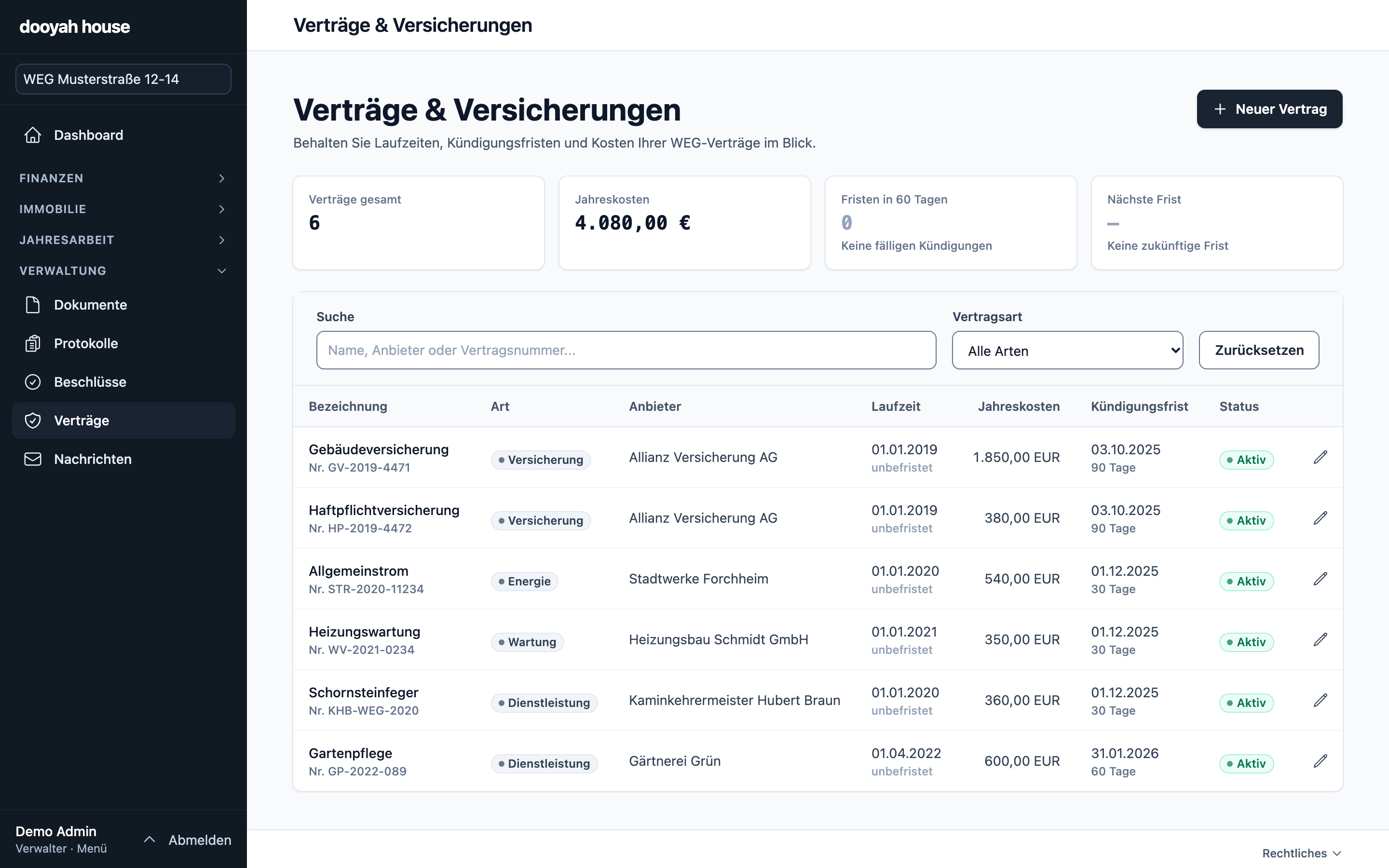This screenshot has width=1389, height=868.
Task: Click the Schornsteinfeger contract name
Action: tap(363, 693)
